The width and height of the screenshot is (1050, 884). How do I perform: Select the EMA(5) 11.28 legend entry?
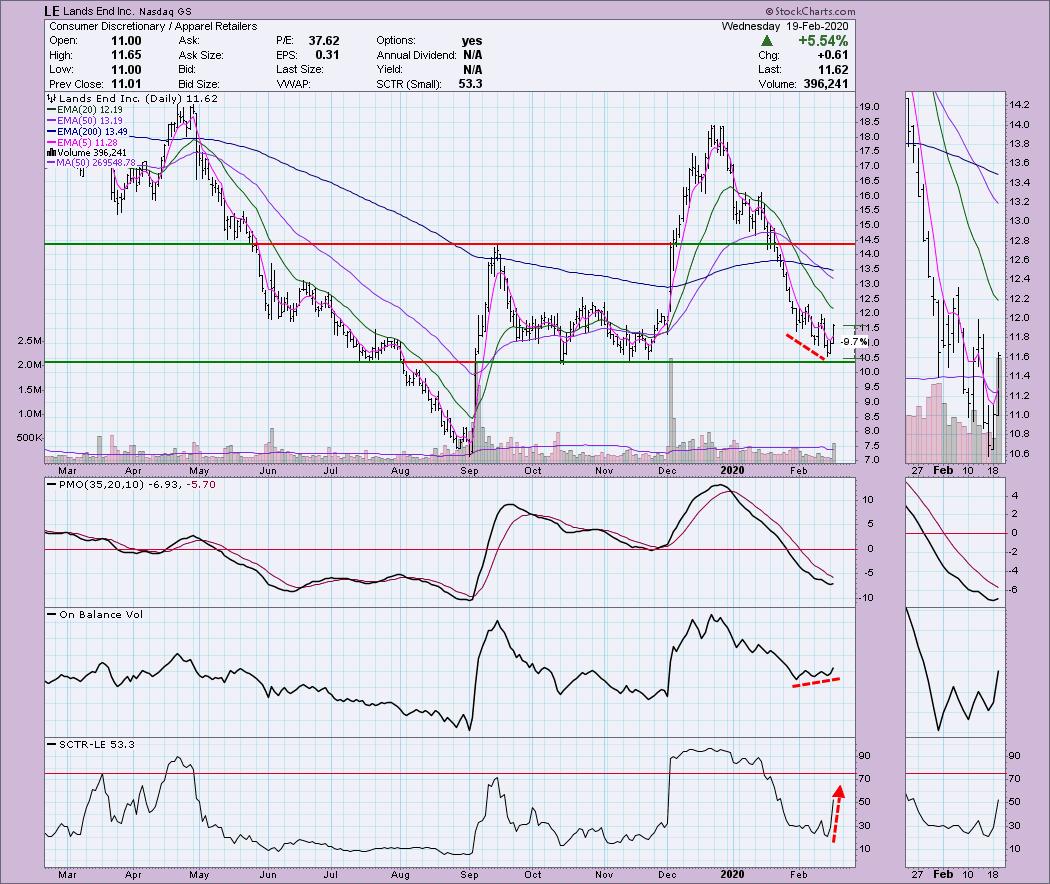[82, 142]
